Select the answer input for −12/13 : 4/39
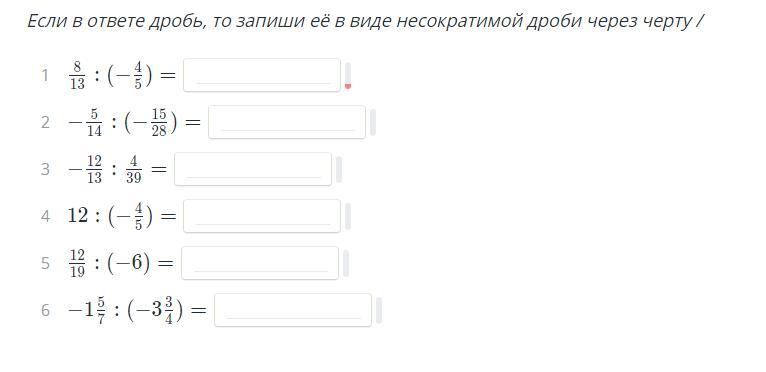Screen dimensions: 766x372 253,169
